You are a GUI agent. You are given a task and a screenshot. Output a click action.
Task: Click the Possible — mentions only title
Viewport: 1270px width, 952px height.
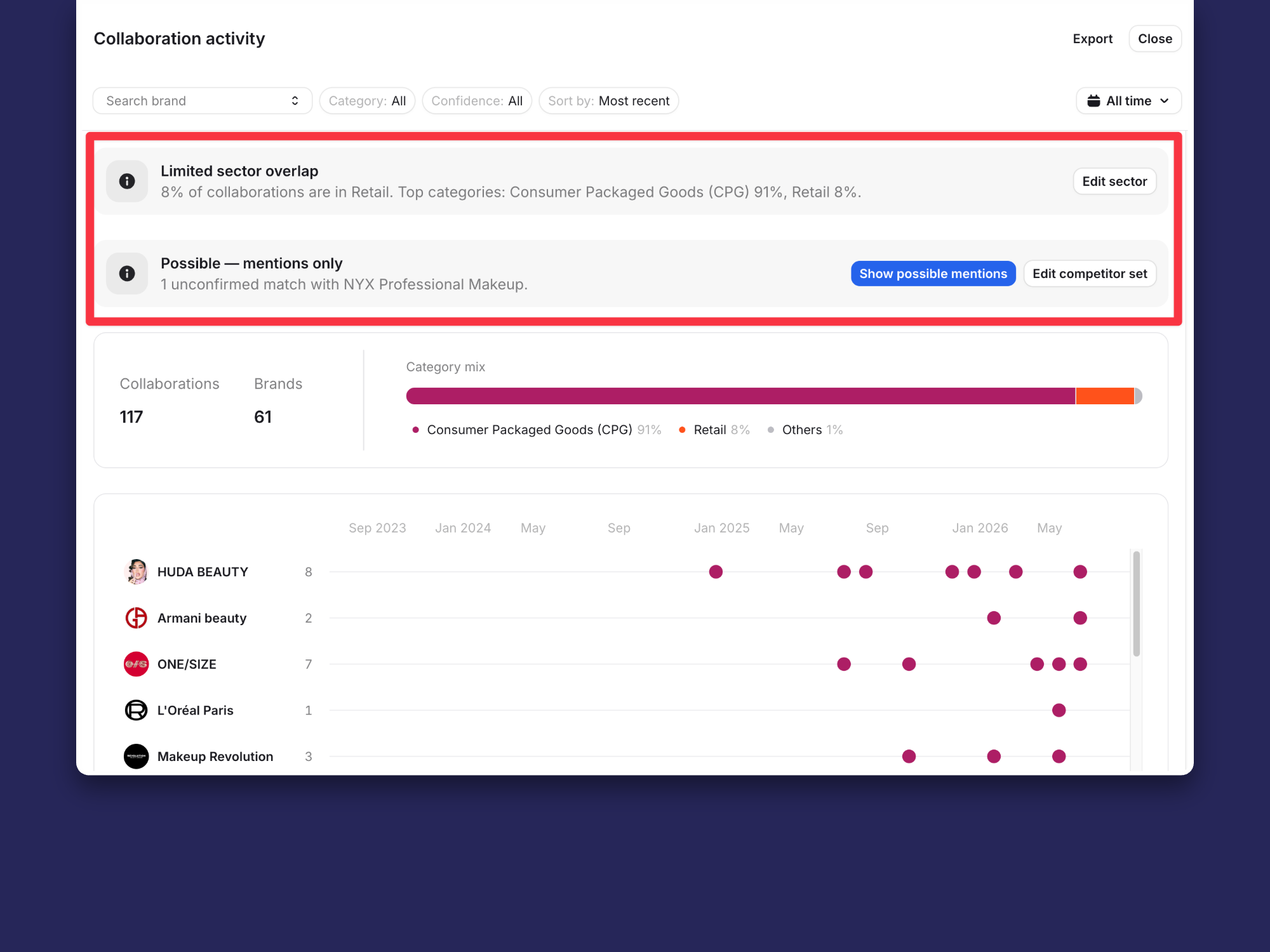[251, 263]
